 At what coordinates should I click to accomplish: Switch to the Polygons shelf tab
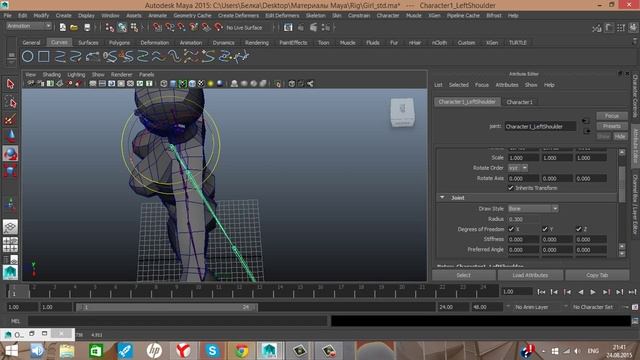click(x=119, y=42)
